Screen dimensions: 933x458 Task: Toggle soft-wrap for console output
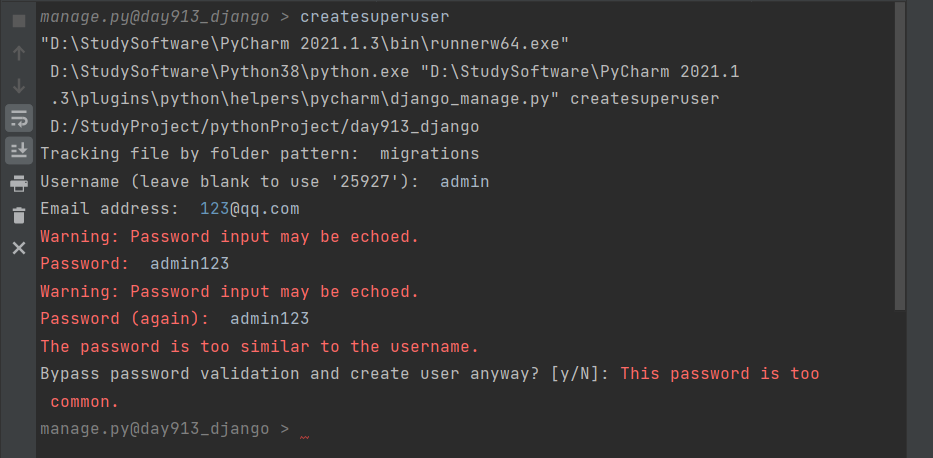(18, 118)
